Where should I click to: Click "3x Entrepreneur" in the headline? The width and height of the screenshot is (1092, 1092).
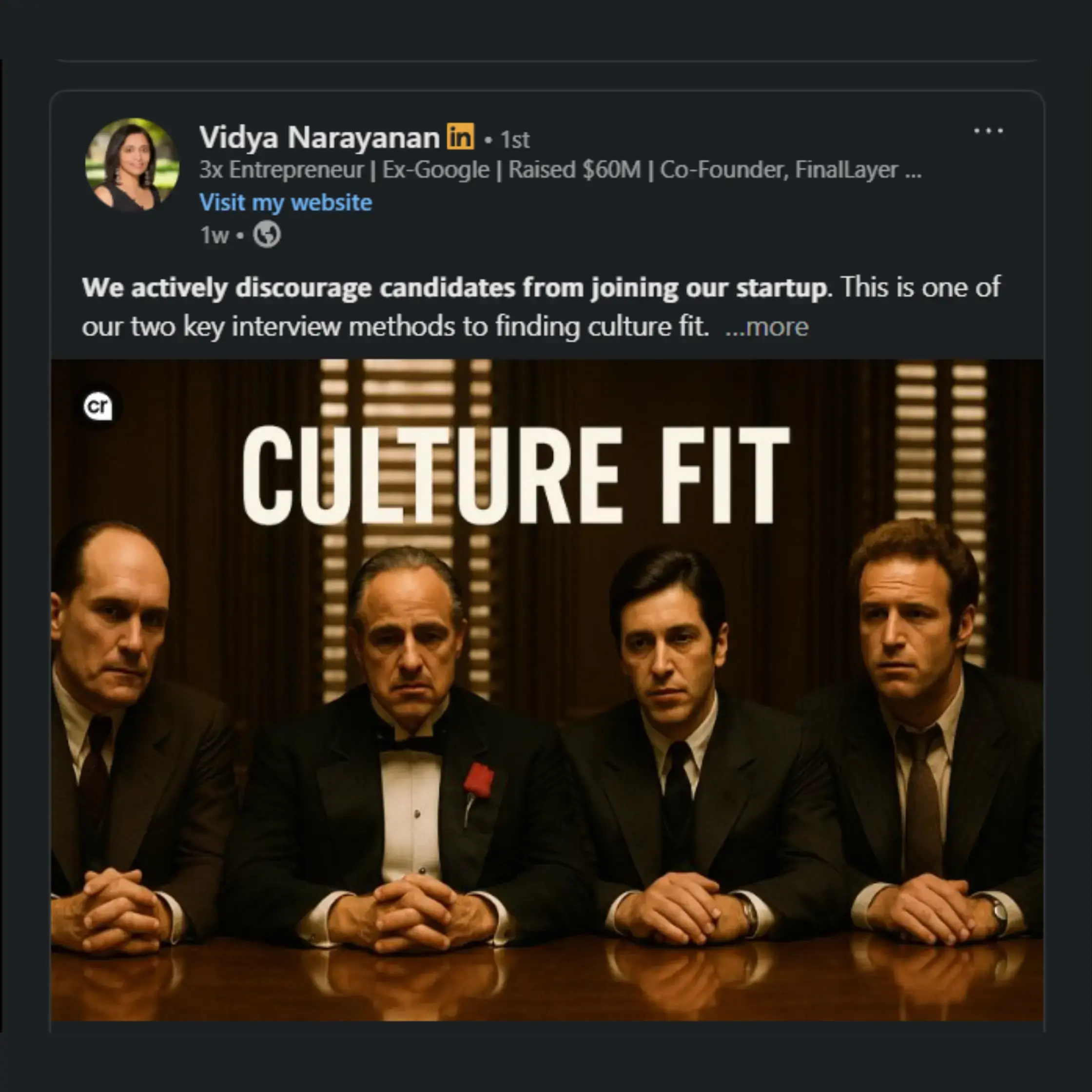tap(281, 170)
